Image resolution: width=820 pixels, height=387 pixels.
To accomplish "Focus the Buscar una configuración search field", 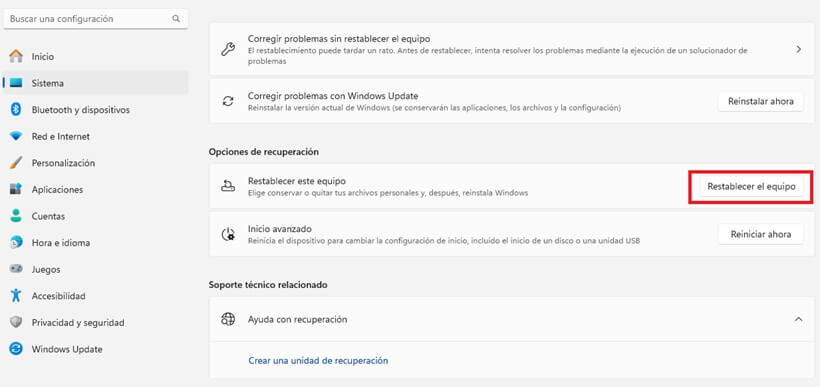I will click(95, 19).
